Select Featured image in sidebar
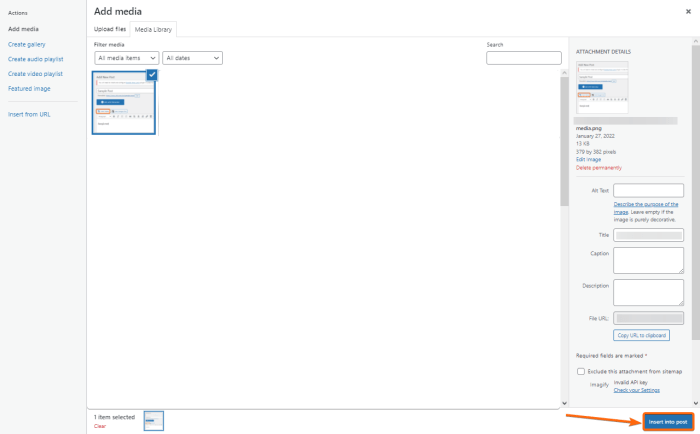The width and height of the screenshot is (700, 434). (x=29, y=88)
